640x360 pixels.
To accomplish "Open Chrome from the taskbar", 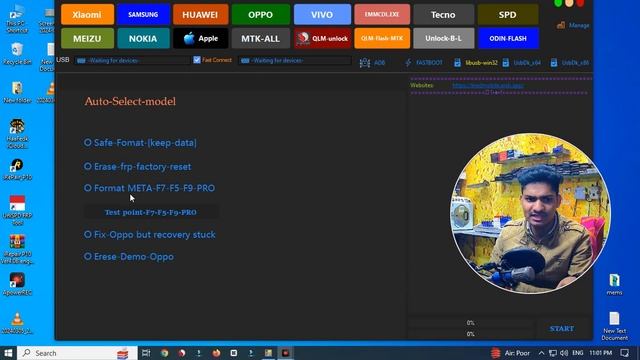I will tap(164, 353).
